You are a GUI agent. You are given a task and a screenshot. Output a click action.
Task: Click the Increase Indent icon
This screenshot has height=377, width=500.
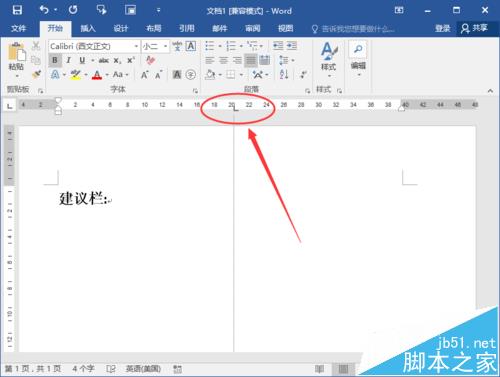coord(292,46)
